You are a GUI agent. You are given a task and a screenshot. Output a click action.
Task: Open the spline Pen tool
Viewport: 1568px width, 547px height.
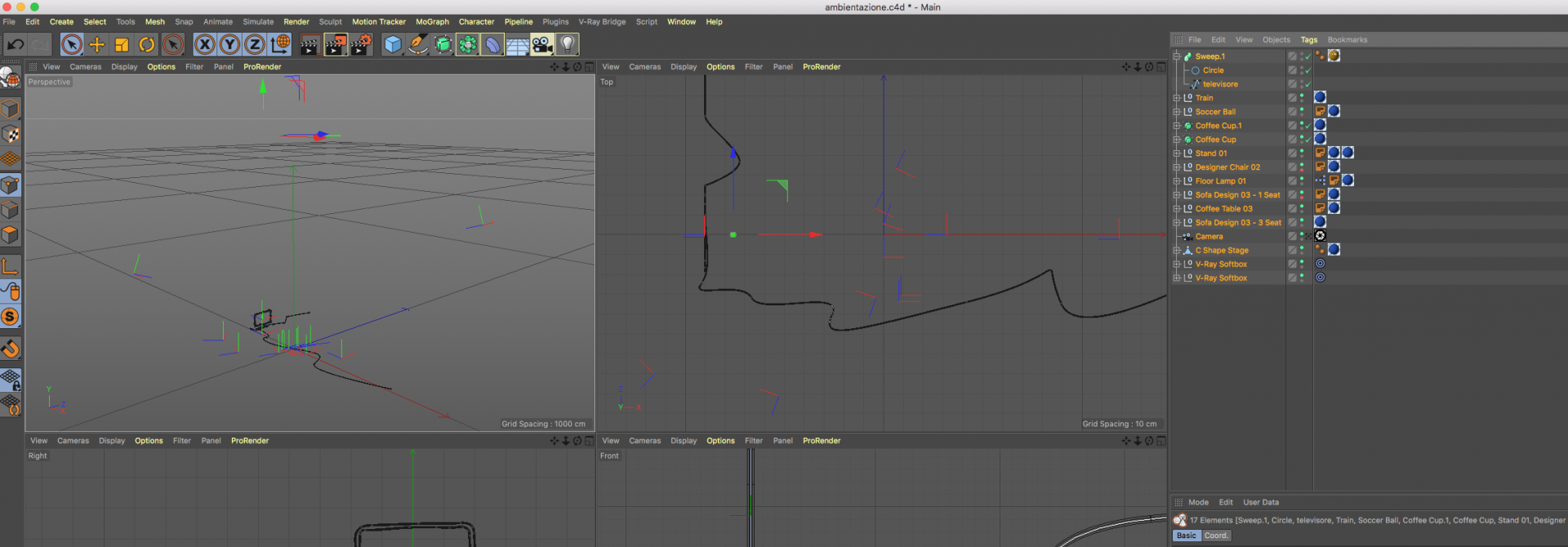click(418, 44)
